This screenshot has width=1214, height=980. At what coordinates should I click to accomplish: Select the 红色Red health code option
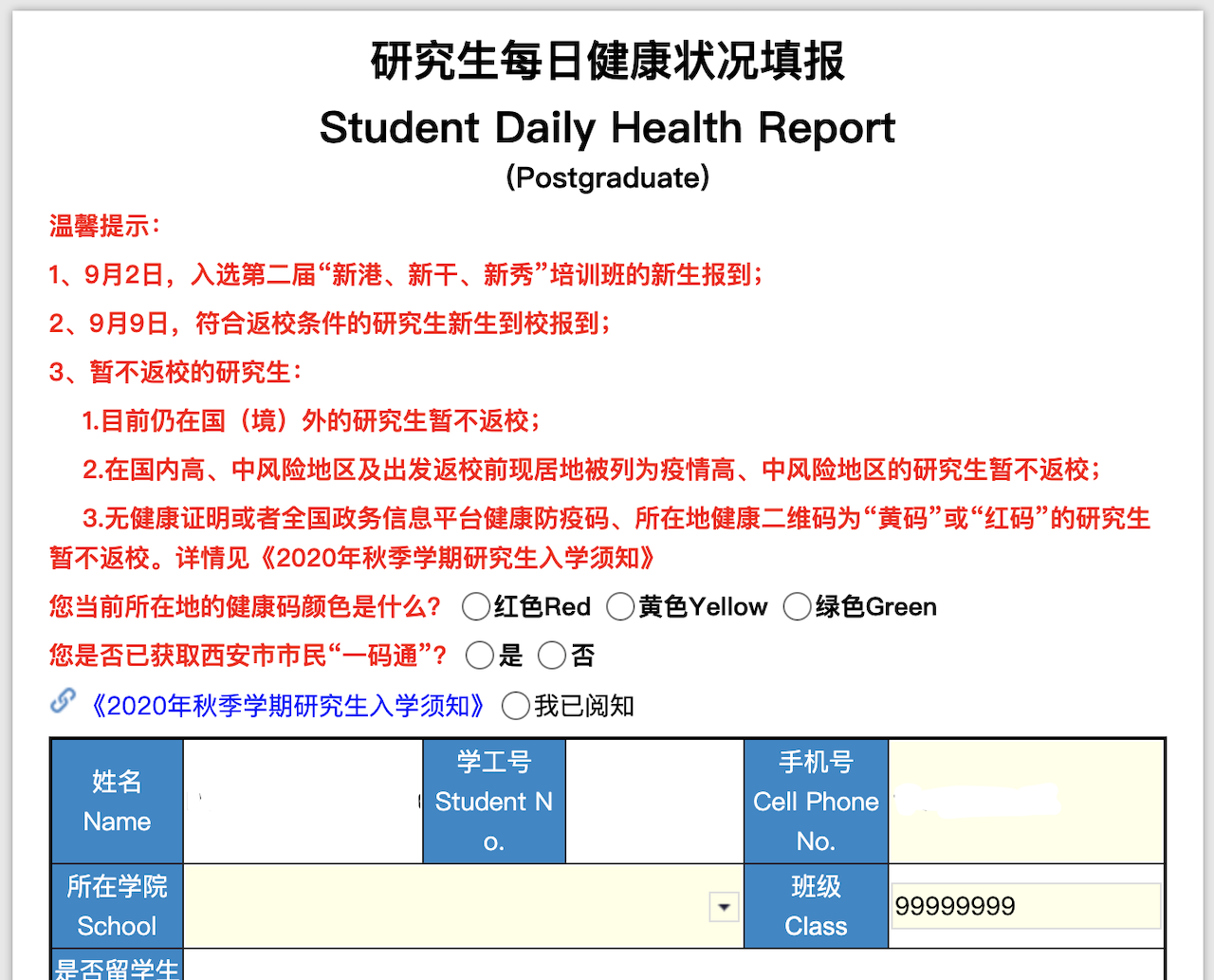(x=475, y=607)
